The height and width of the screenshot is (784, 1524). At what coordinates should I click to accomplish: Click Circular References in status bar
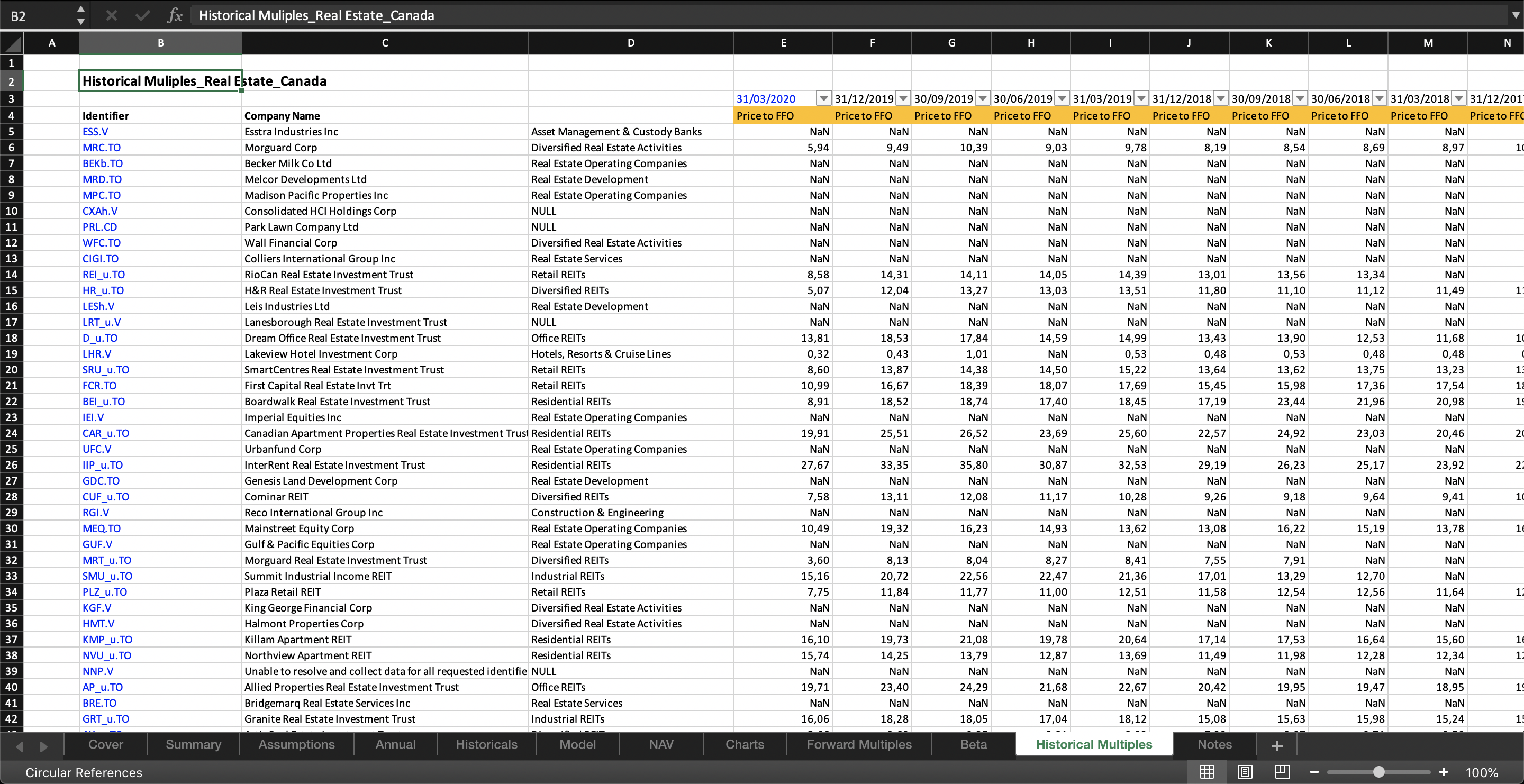(x=84, y=773)
